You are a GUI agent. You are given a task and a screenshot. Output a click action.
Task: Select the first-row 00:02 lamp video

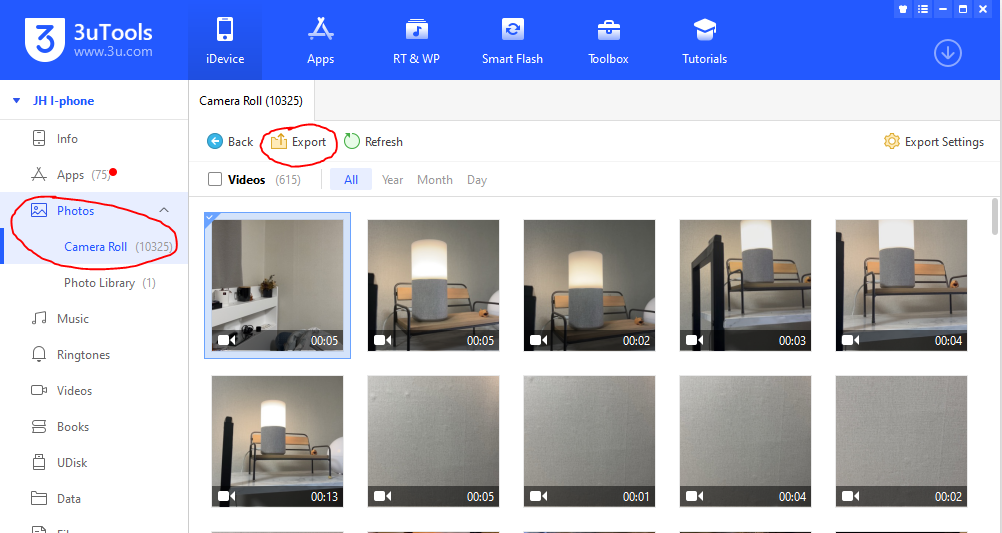589,285
